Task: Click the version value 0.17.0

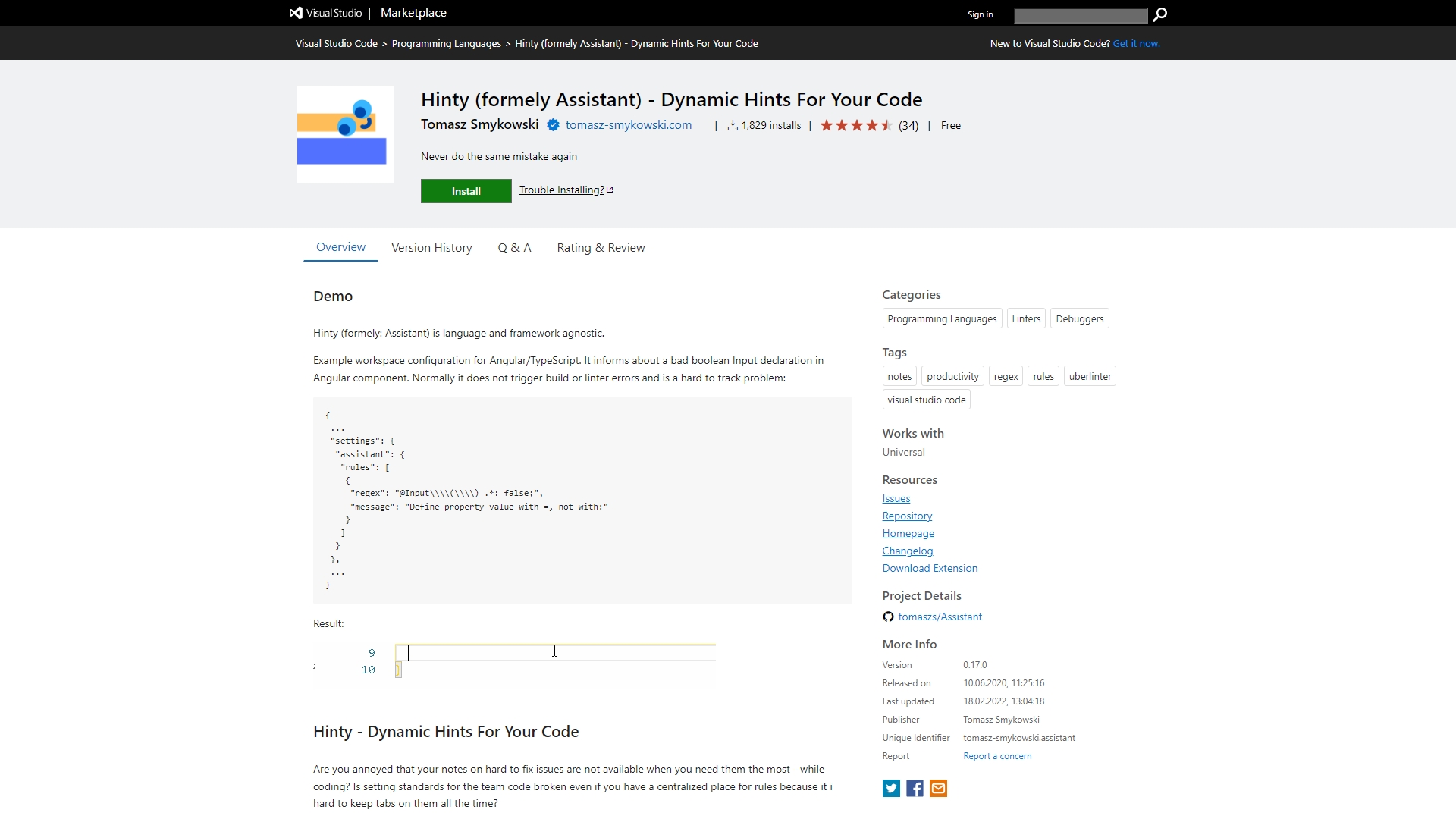Action: pos(975,665)
